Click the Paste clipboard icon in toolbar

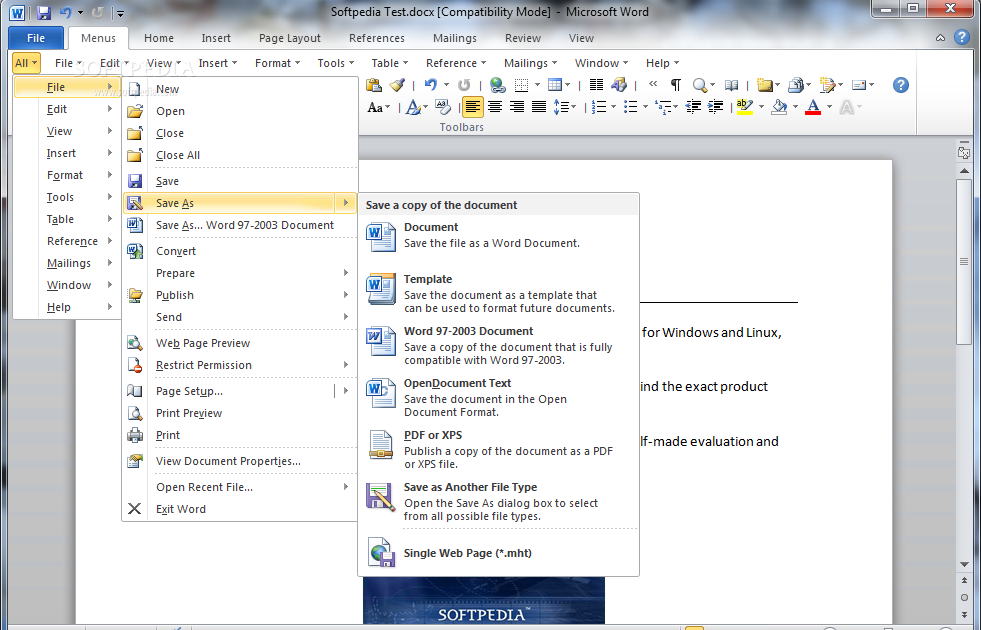point(374,85)
